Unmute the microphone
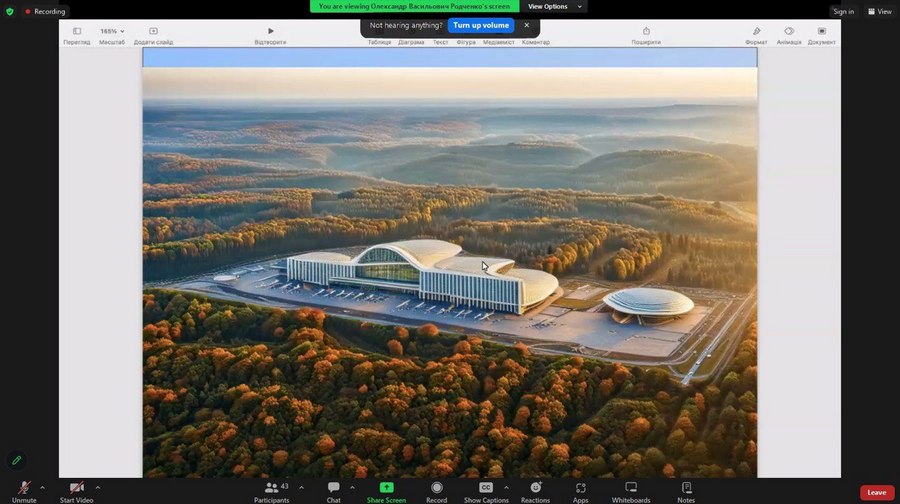This screenshot has width=900, height=504. point(24,489)
